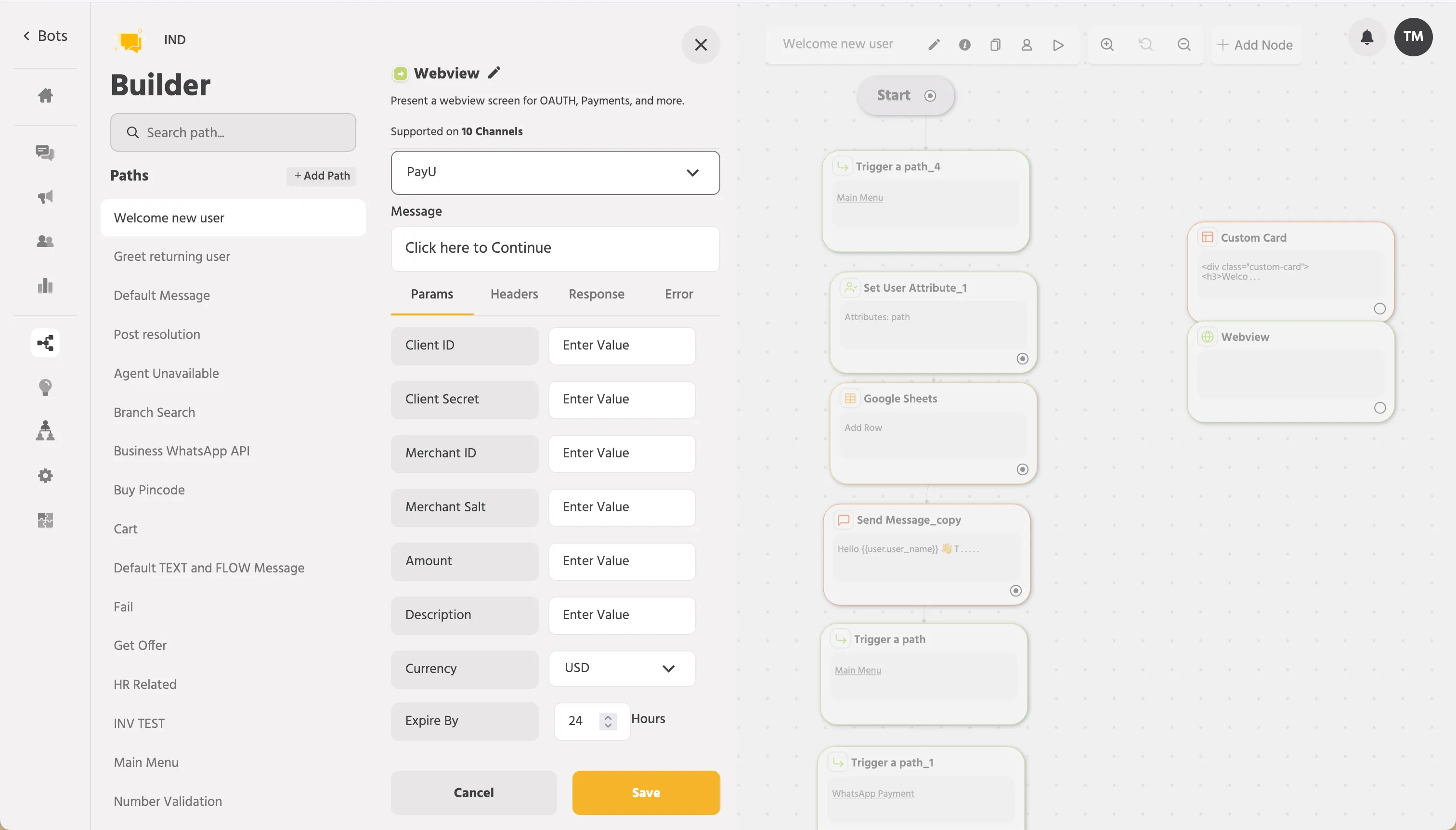This screenshot has width=1456, height=830.
Task: Click Custom Card node output connector
Action: tap(1379, 309)
